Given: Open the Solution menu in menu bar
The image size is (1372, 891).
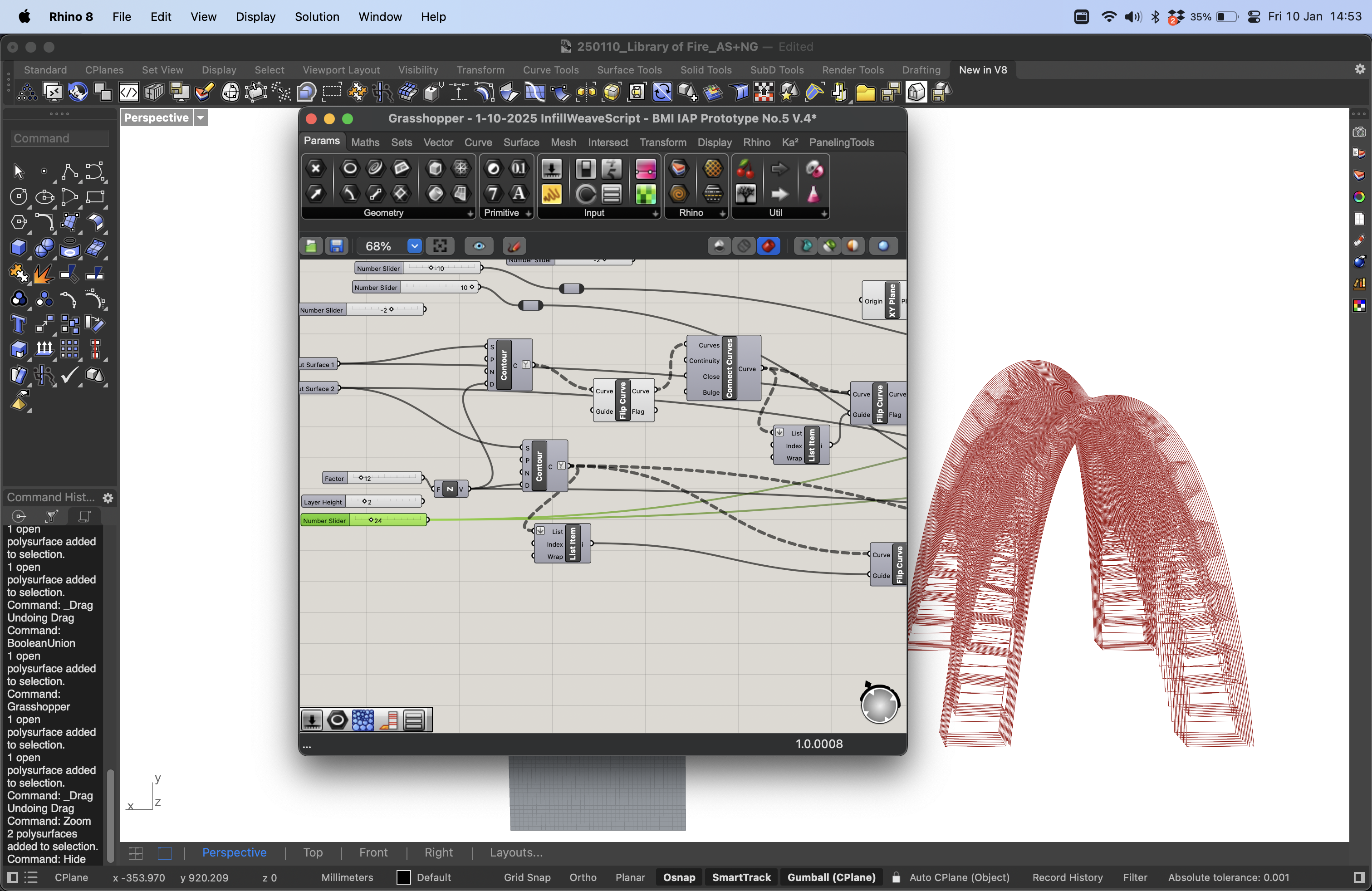Looking at the screenshot, I should tap(317, 17).
